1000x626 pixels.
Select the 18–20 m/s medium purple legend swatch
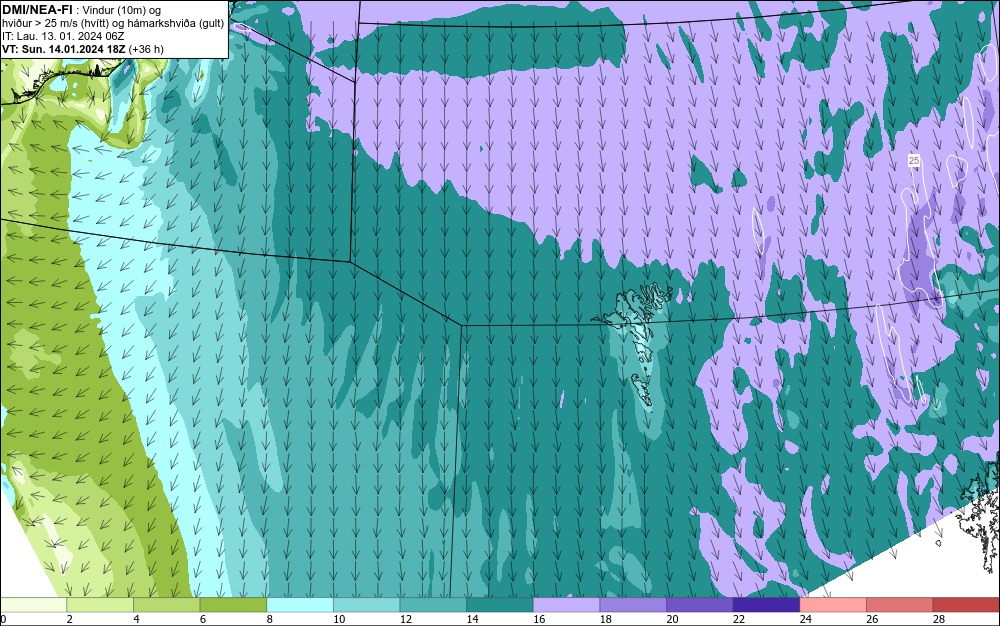633,605
